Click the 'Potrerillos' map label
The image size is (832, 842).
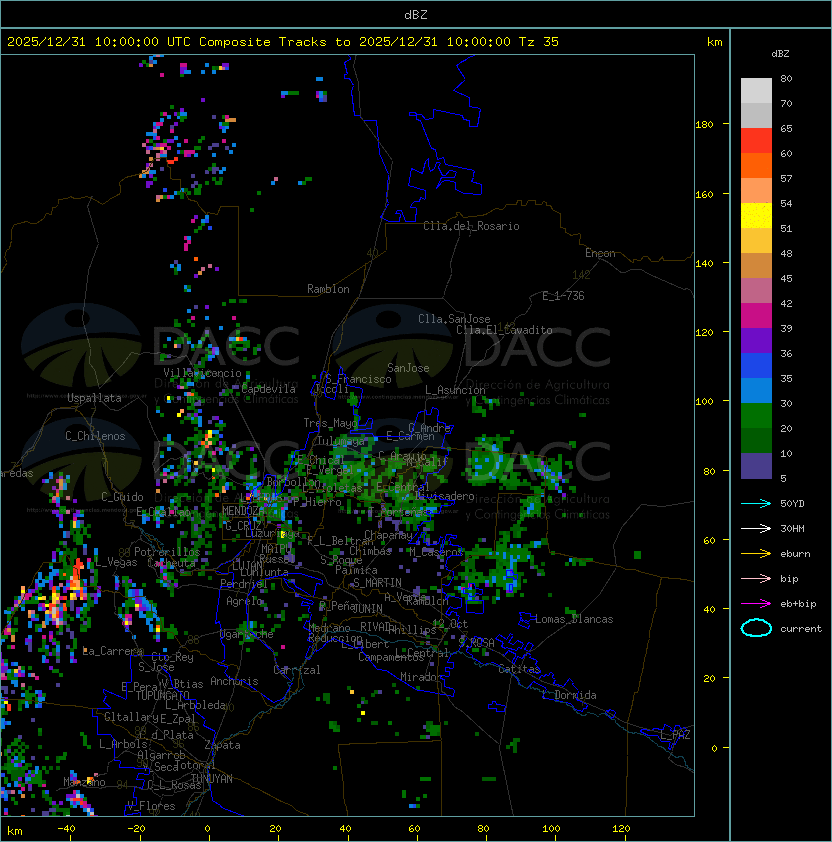(167, 552)
